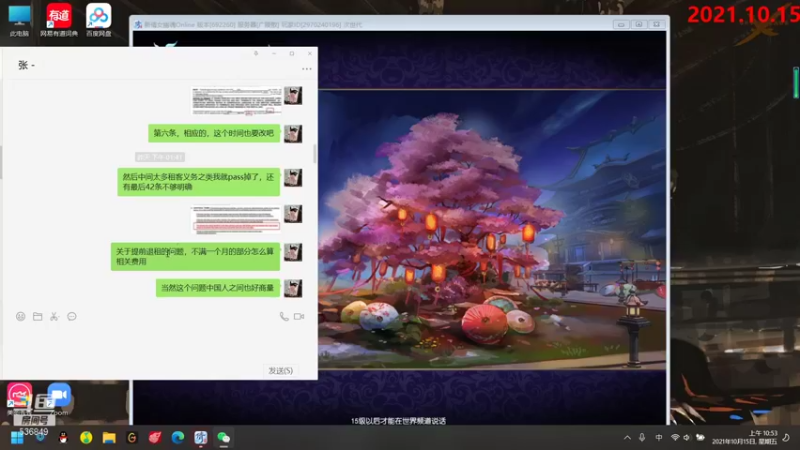The width and height of the screenshot is (800, 450).
Task: Open 百度网盘 desktop shortcut
Action: pos(98,20)
